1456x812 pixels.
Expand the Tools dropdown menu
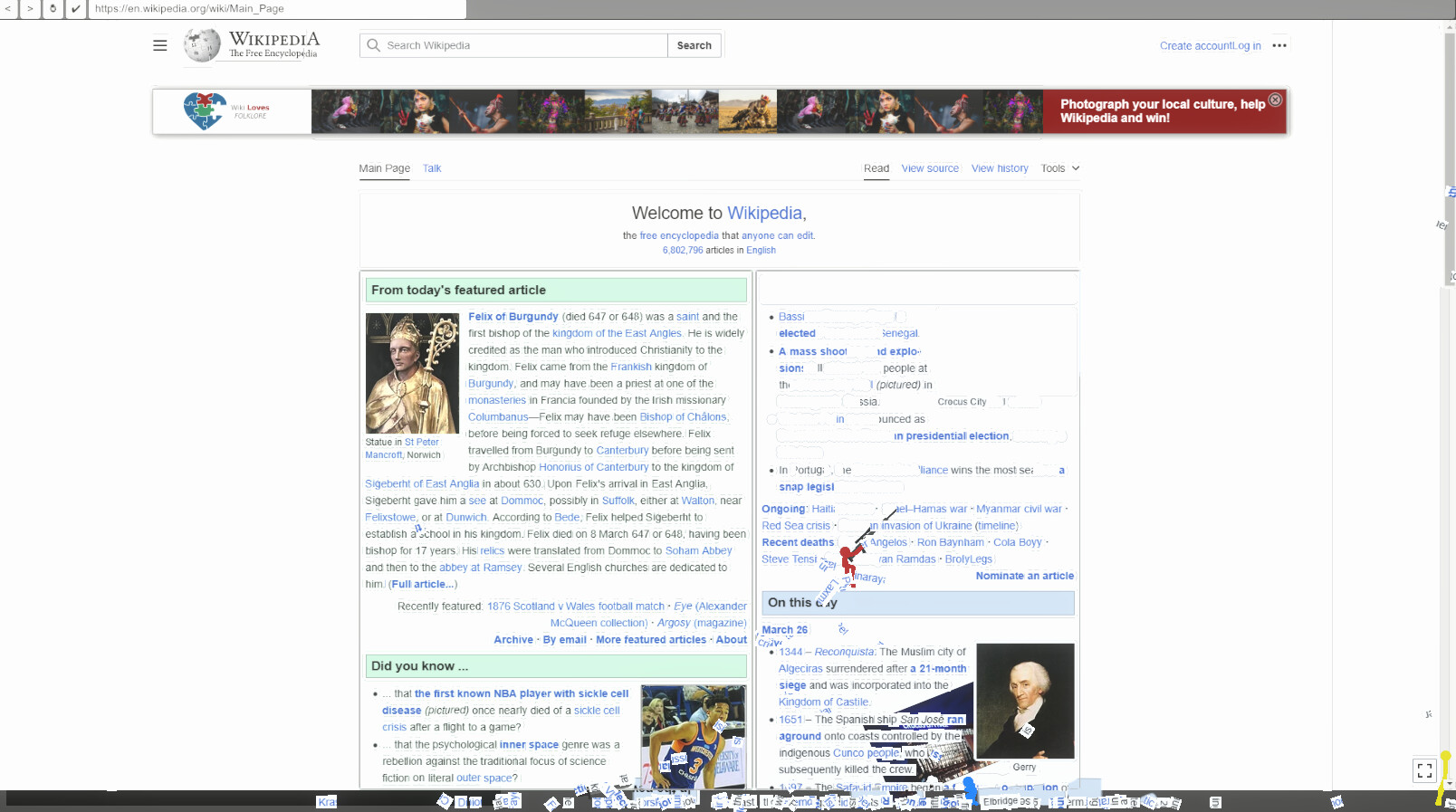[1059, 168]
